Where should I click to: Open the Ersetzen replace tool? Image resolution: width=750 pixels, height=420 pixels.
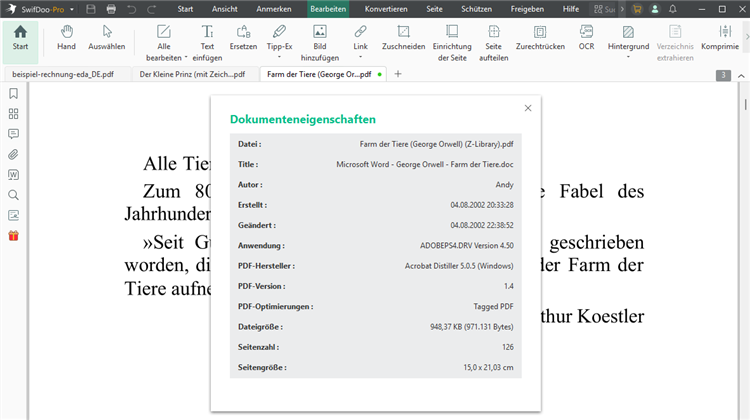(x=243, y=38)
